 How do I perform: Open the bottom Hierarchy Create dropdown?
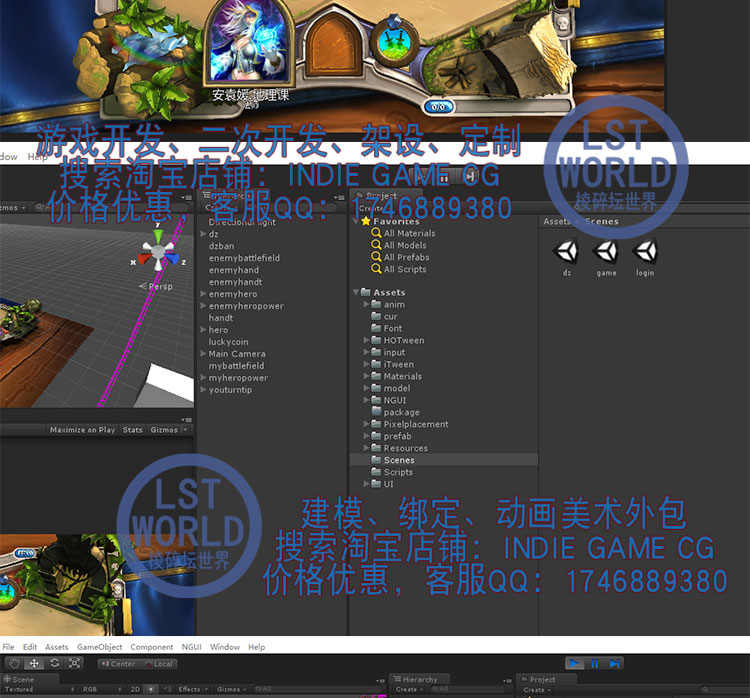pyautogui.click(x=408, y=689)
